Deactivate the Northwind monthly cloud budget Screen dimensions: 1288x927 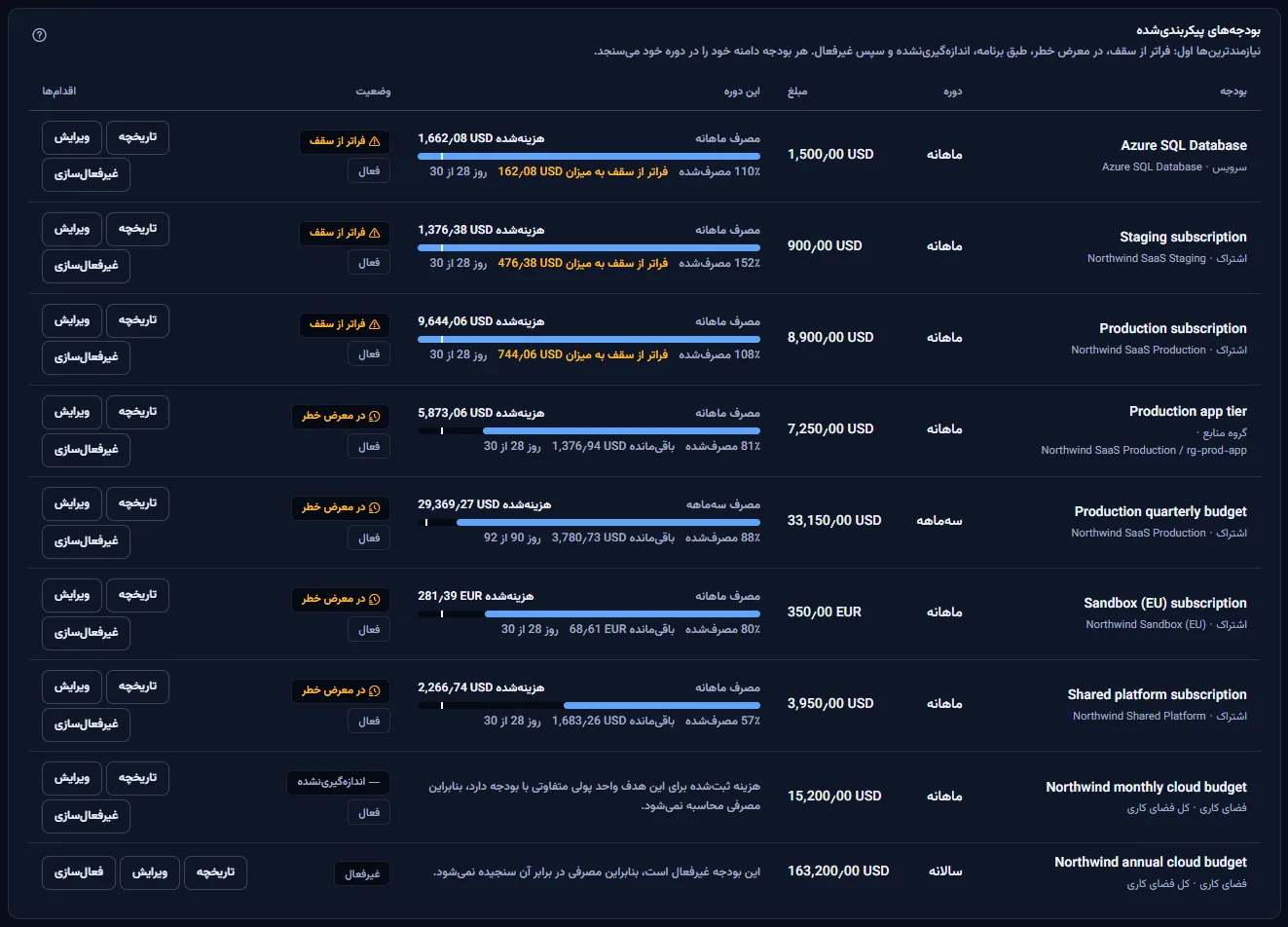86,815
